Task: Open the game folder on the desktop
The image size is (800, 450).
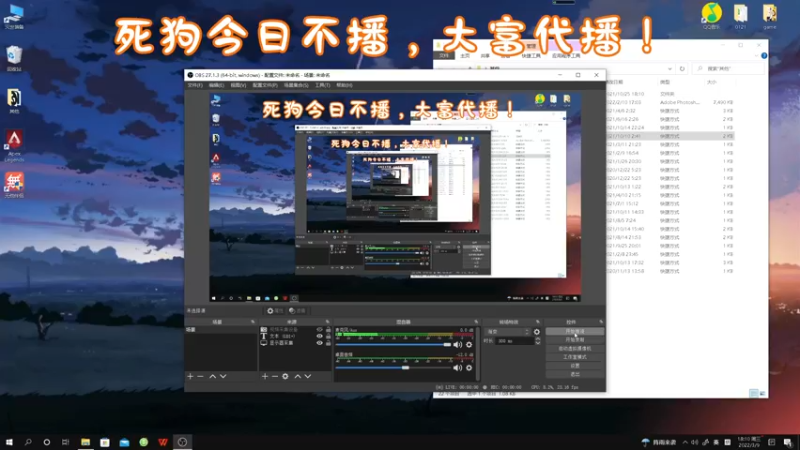Action: [769, 16]
